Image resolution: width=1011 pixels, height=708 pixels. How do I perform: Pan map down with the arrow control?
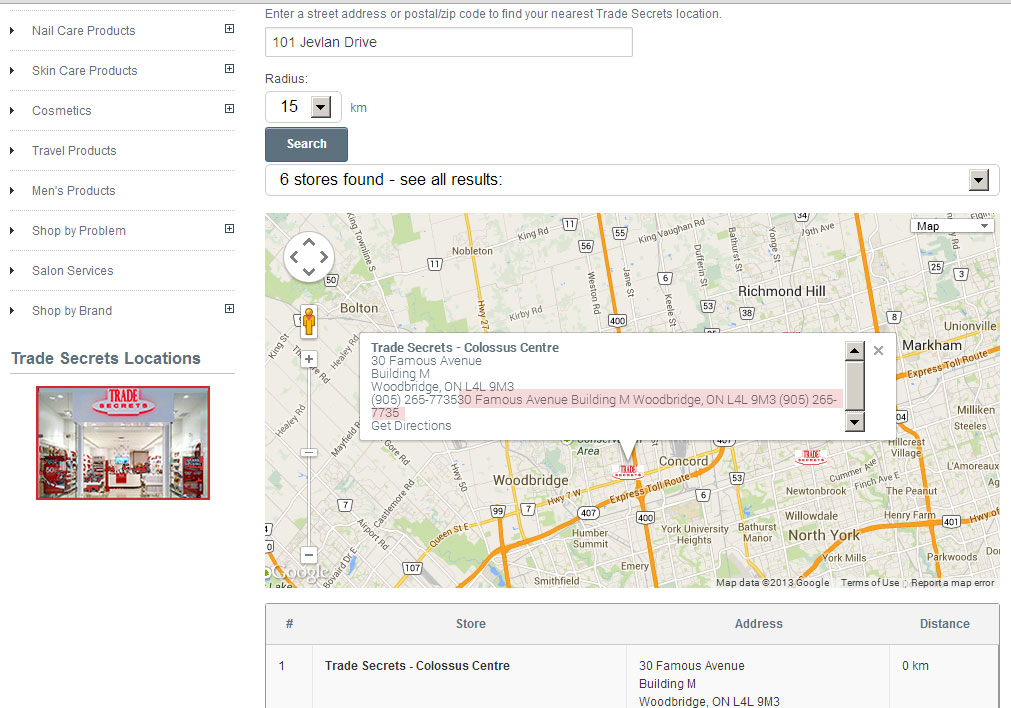(x=309, y=271)
